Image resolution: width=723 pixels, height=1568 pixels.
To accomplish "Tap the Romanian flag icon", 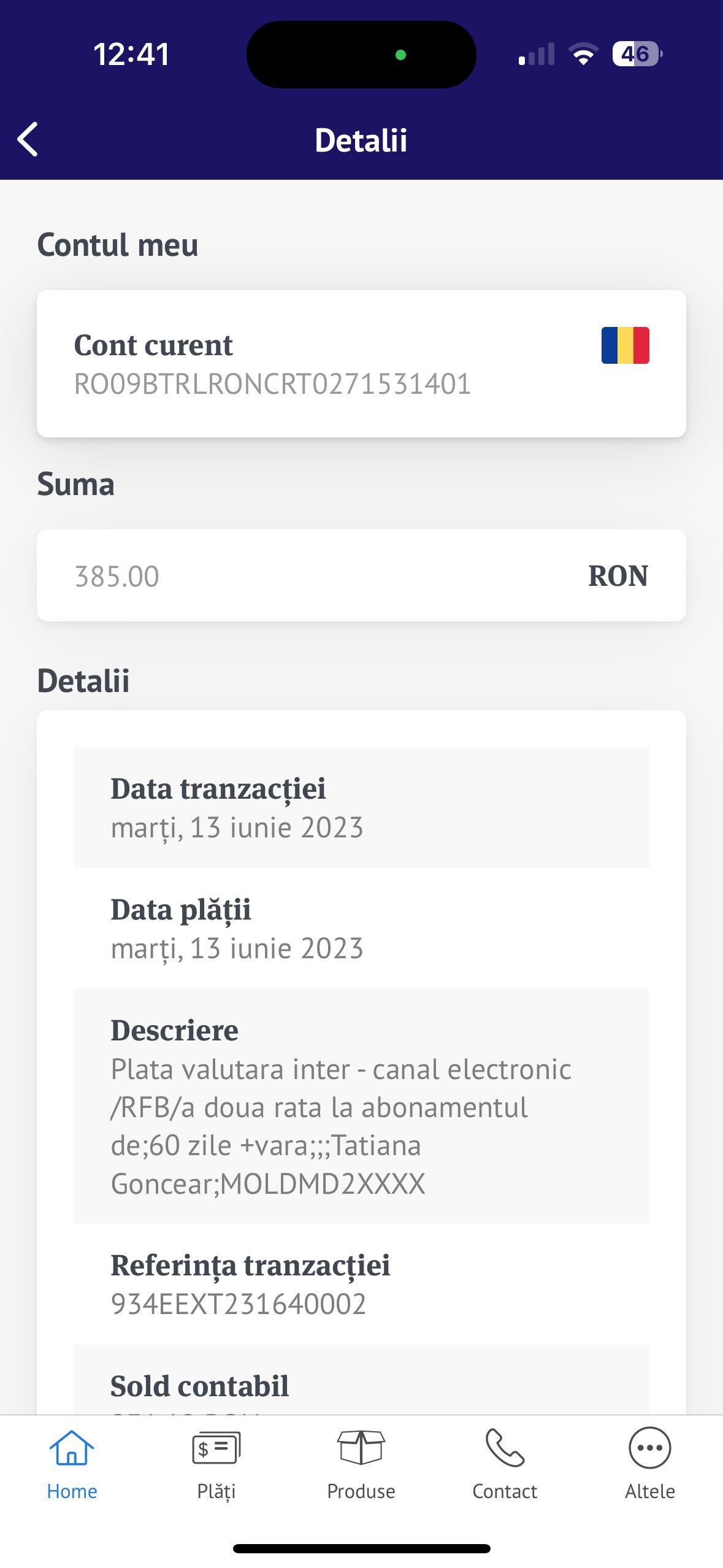I will click(625, 345).
